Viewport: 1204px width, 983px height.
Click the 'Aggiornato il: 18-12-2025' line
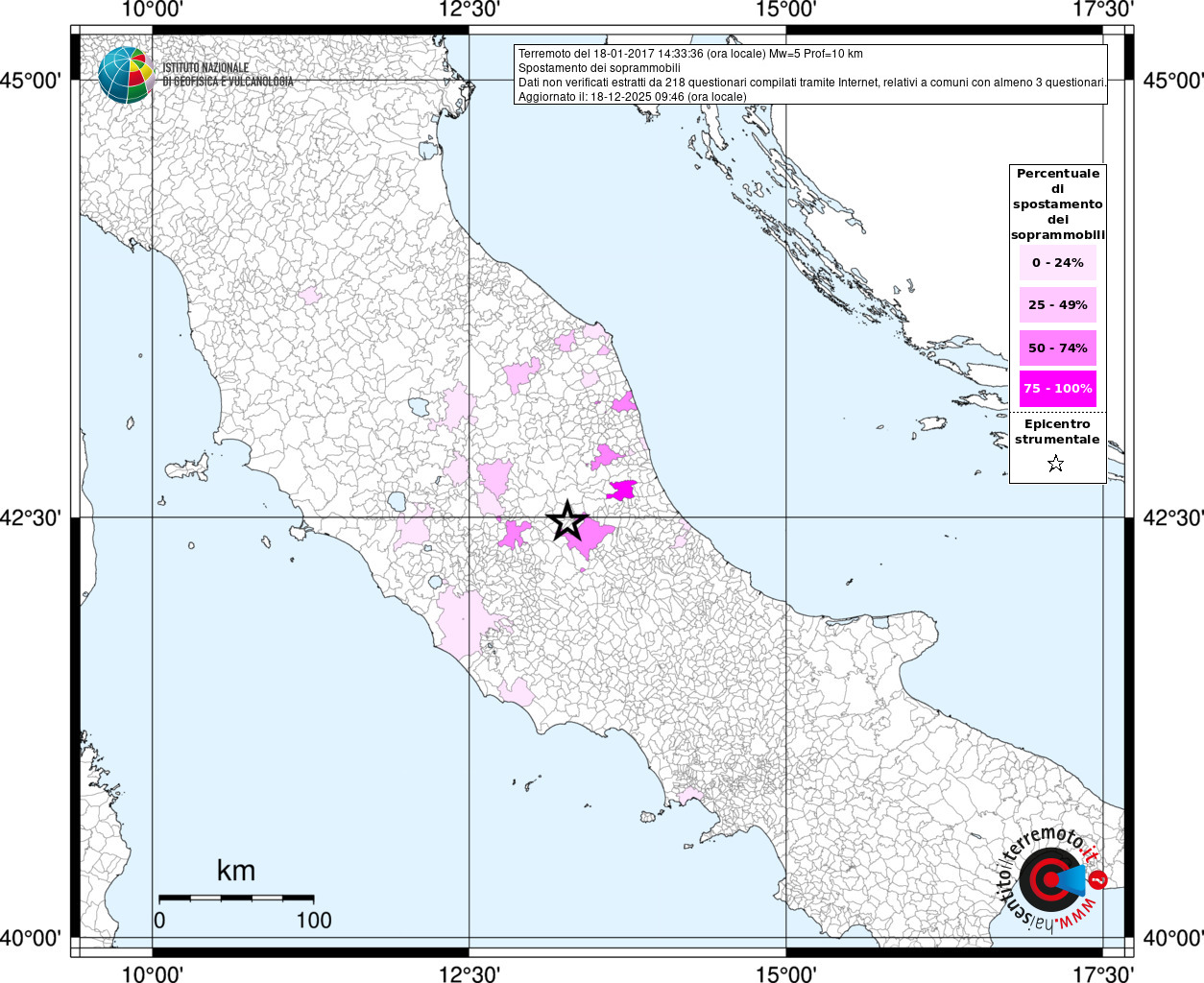[632, 97]
